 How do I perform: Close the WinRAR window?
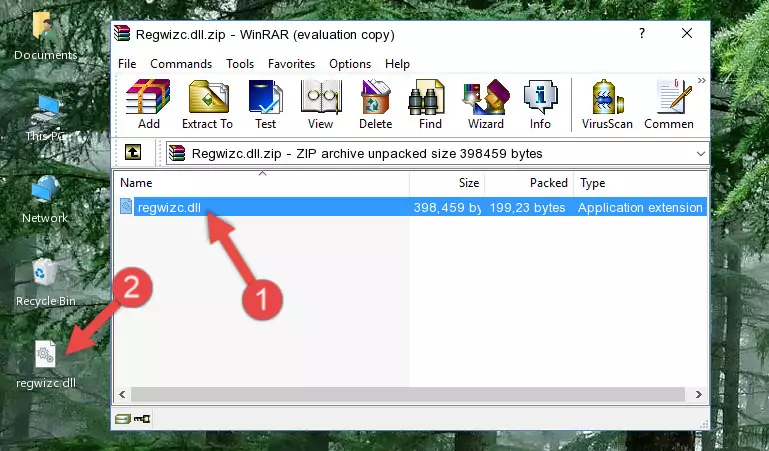(x=687, y=33)
